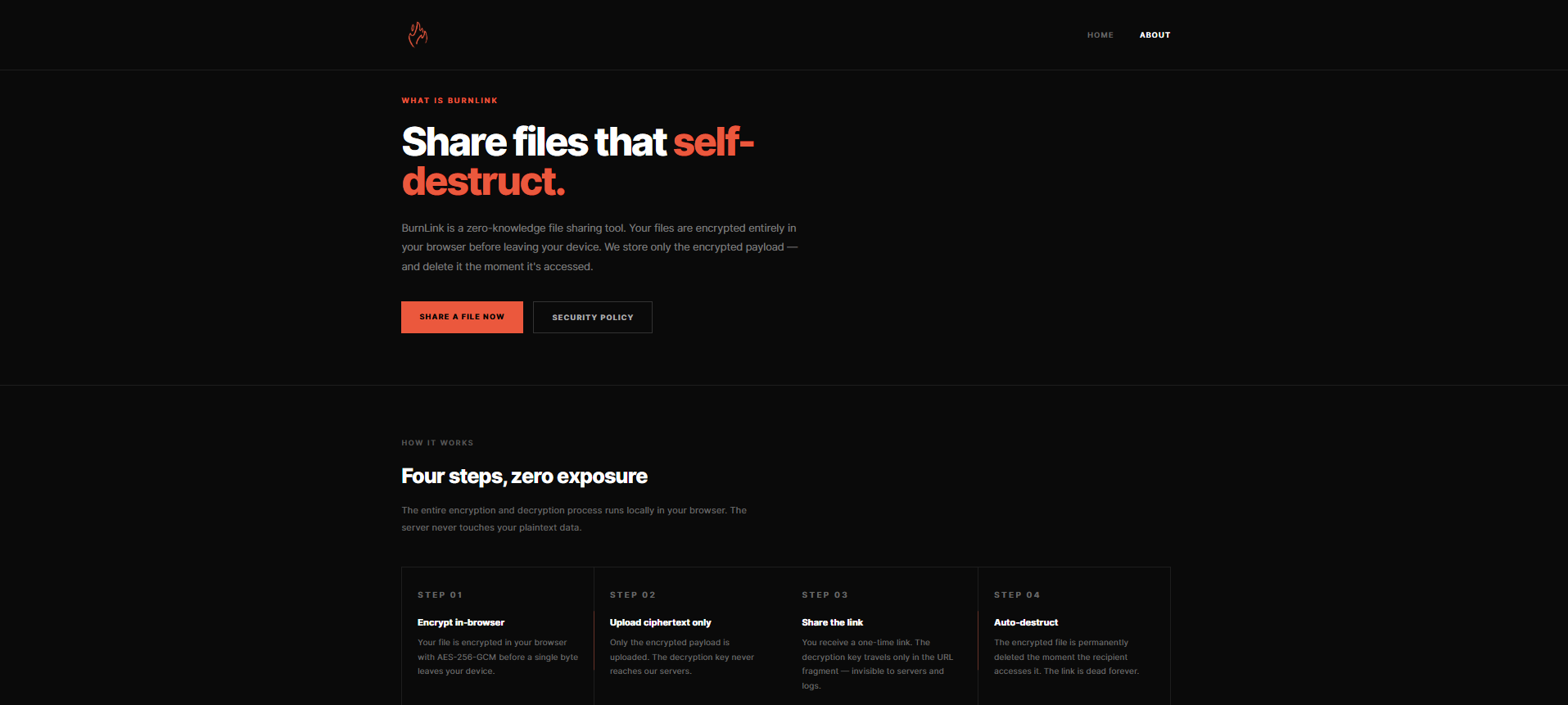
Task: Click the 'HOW IT WORKS' section label
Action: click(x=437, y=443)
